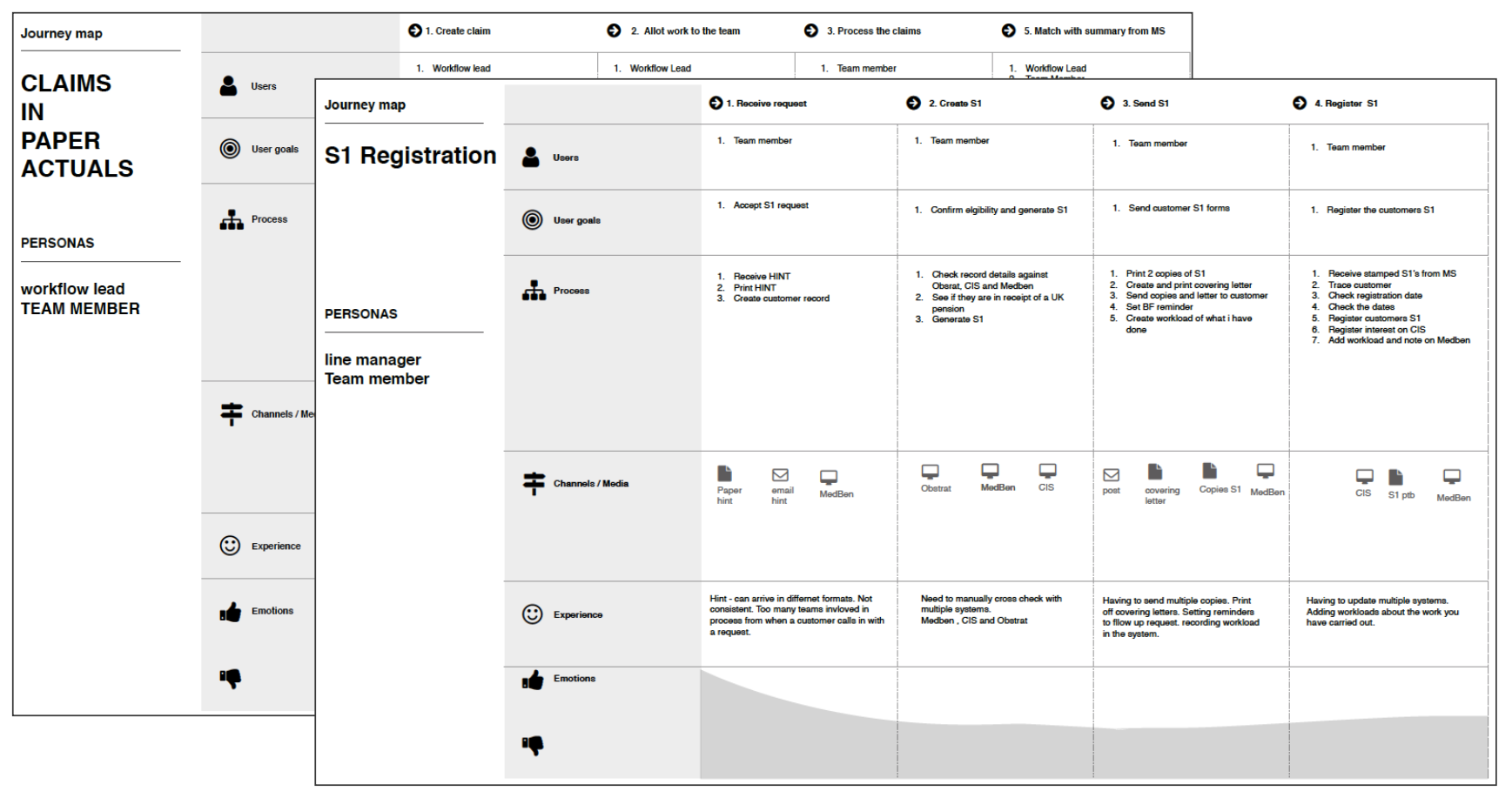The image size is (1512, 798).
Task: Click the thumbs-down icon in Claims map
Action: (231, 678)
